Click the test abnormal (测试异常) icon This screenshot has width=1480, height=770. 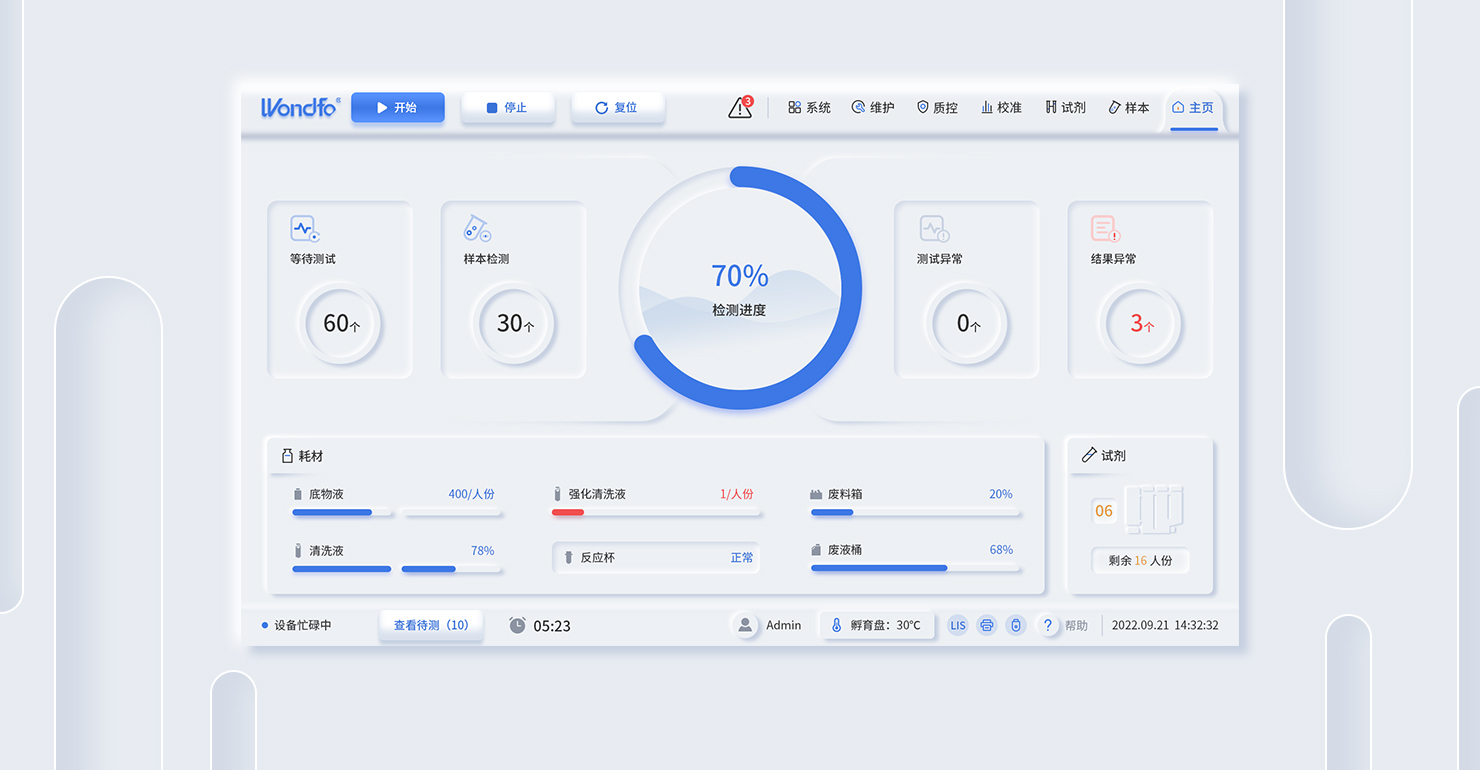coord(933,229)
